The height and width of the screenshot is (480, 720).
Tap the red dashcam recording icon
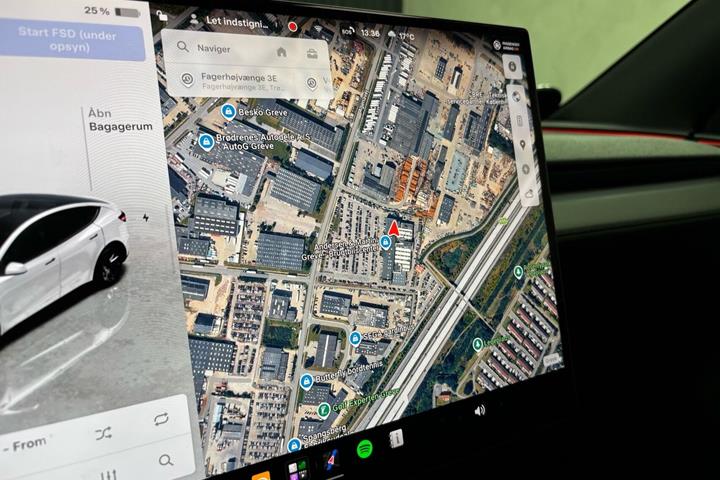[292, 27]
